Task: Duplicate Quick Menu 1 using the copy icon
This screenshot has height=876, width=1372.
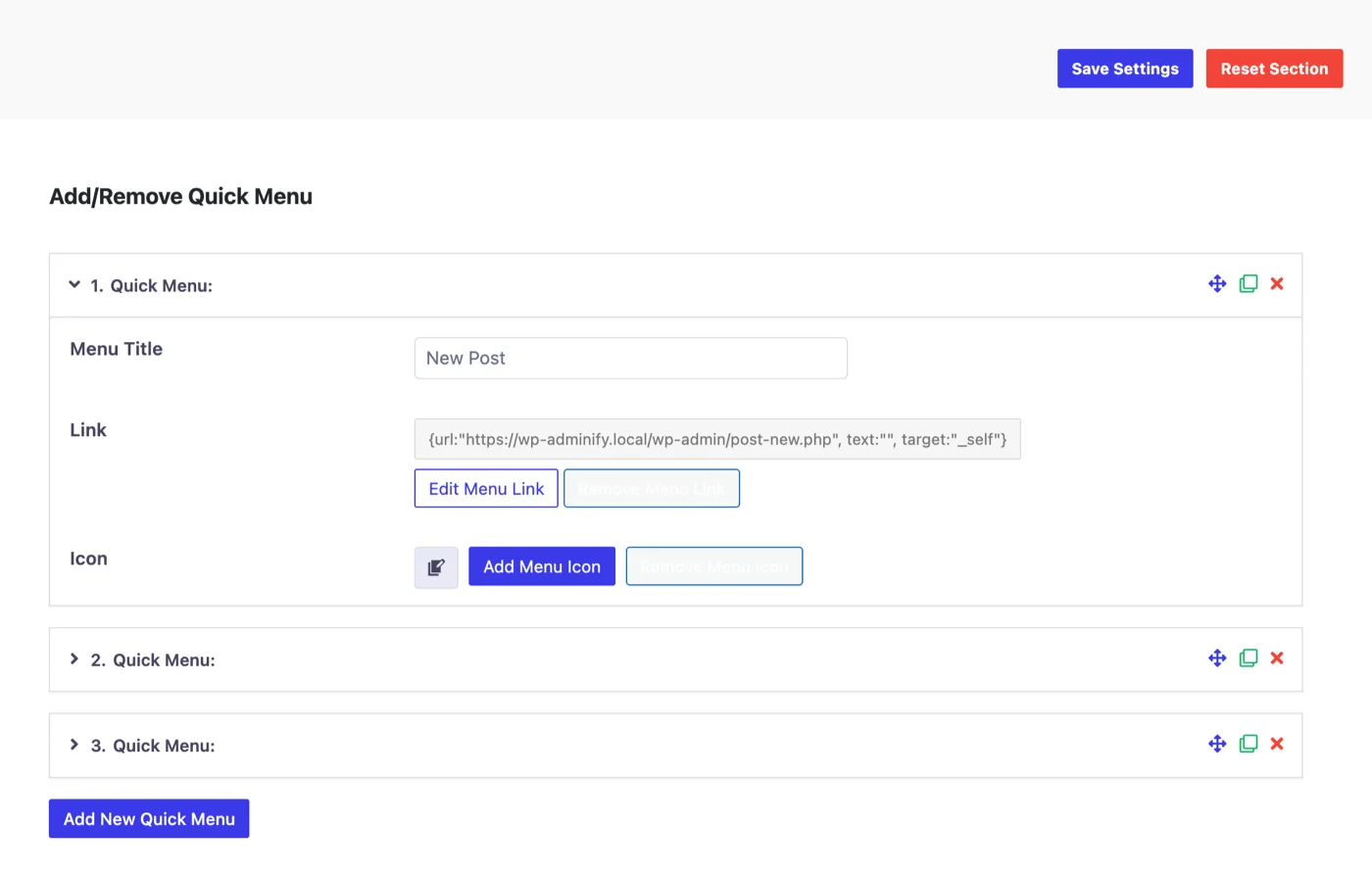Action: tap(1248, 283)
